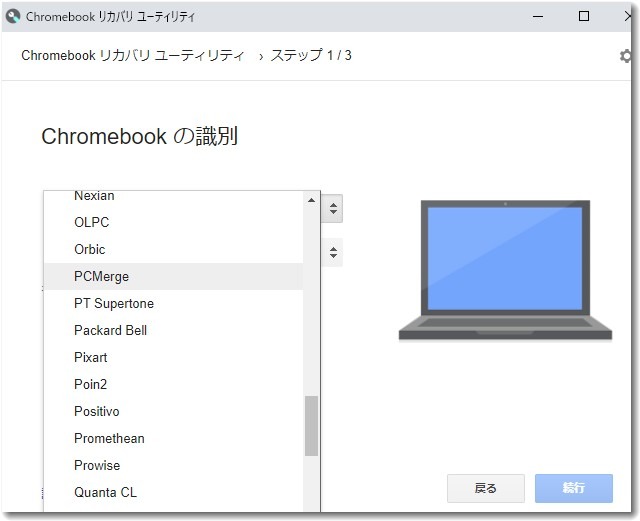Minimize the Recovery Utility window
This screenshot has width=640, height=521.
point(538,16)
